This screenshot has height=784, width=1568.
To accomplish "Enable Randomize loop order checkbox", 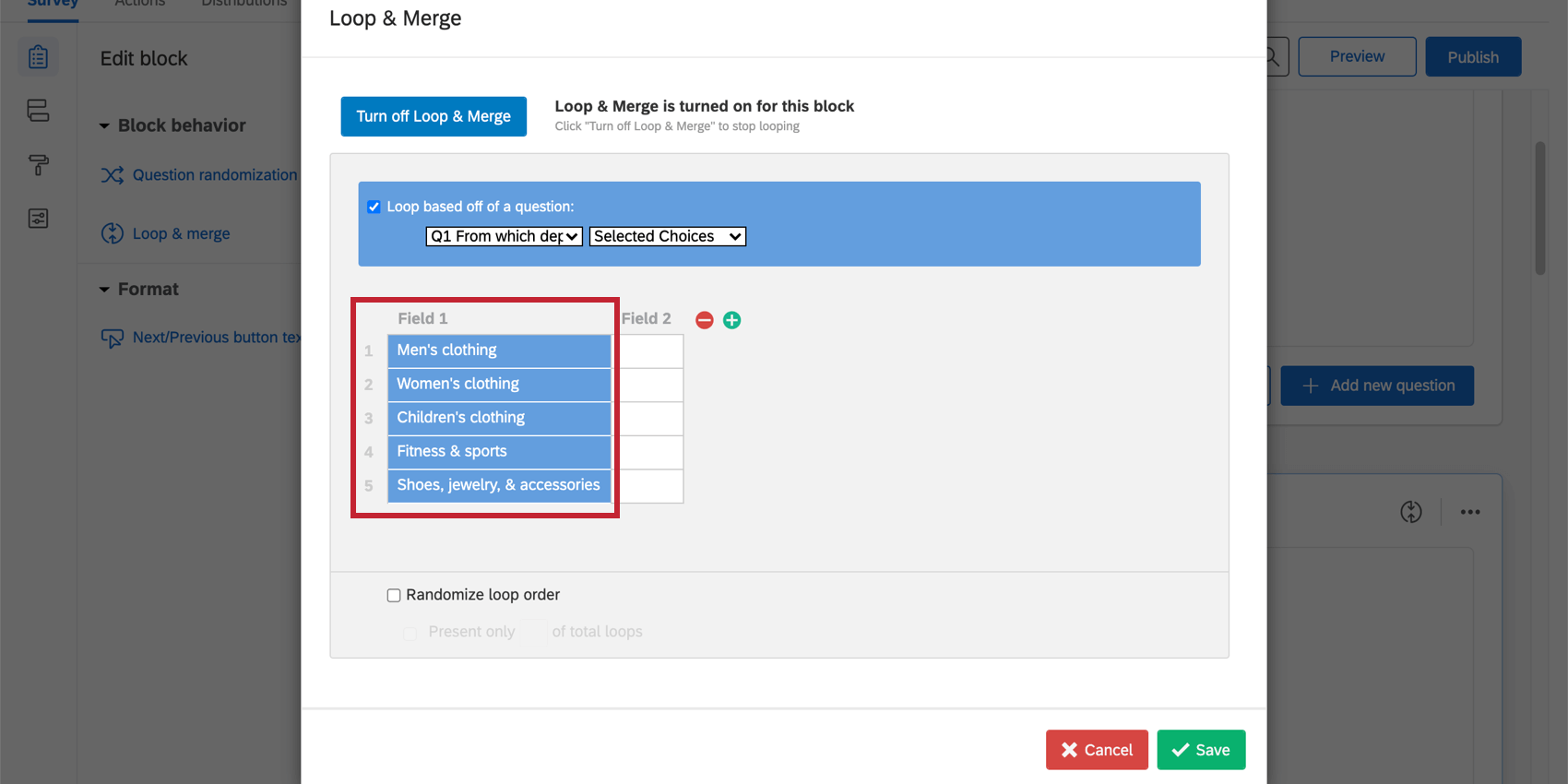I will (x=394, y=596).
